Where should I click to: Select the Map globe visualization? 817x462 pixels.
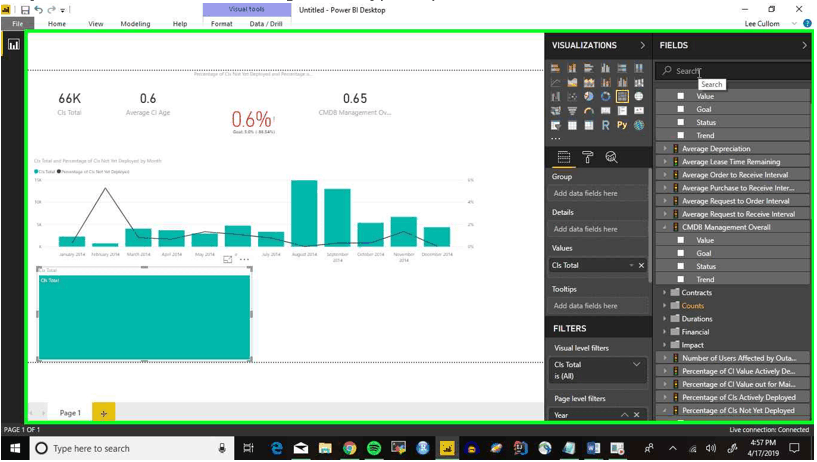click(x=639, y=96)
